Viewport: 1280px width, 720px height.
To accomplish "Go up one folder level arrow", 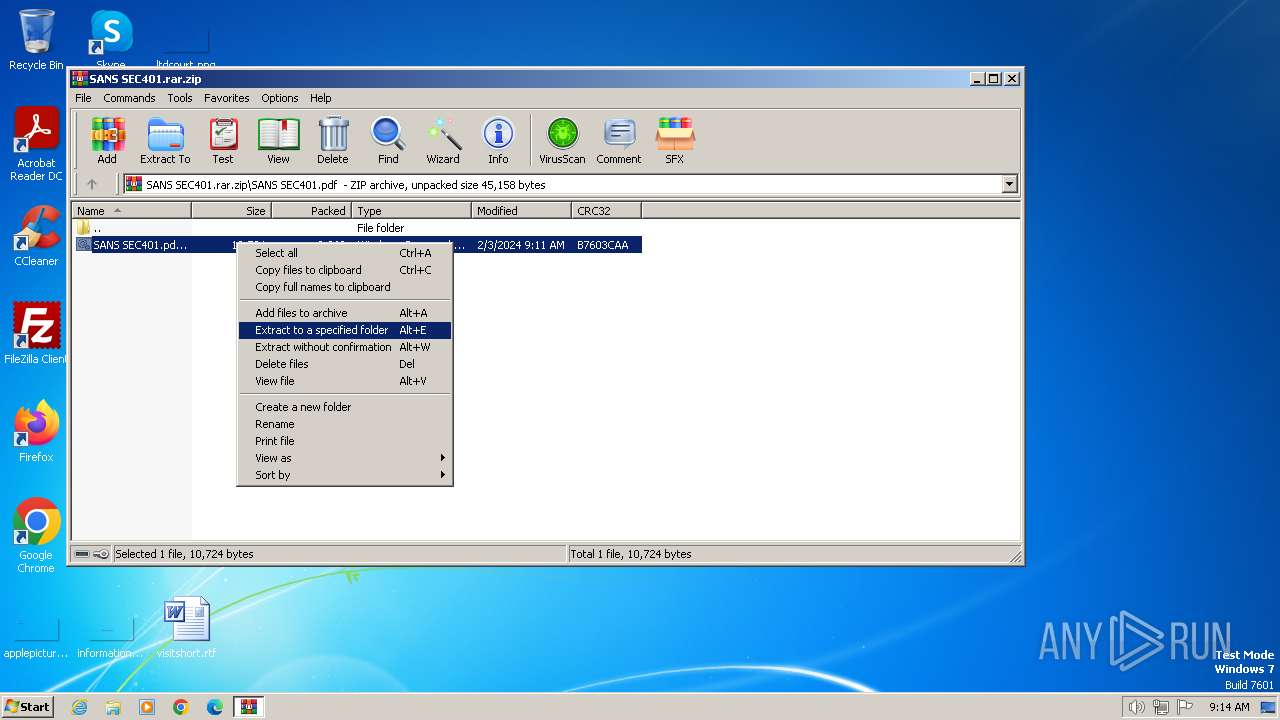I will [92, 184].
